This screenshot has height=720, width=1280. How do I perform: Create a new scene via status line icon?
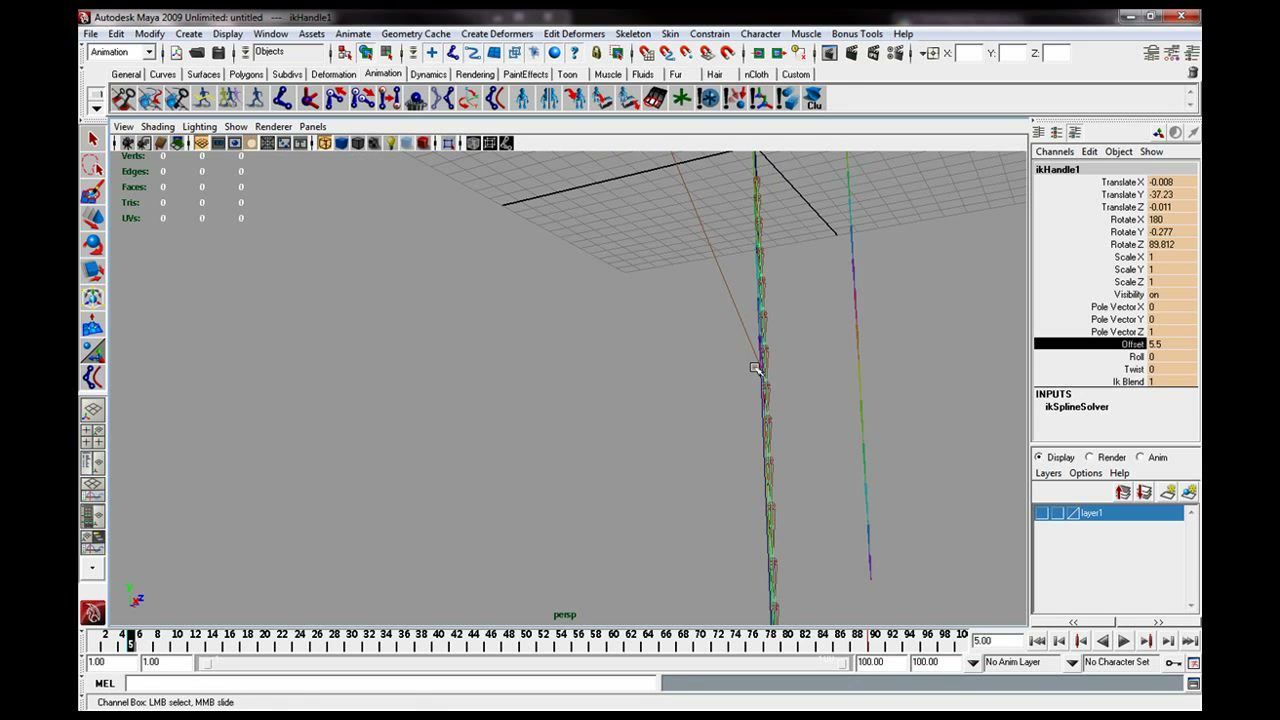[176, 53]
